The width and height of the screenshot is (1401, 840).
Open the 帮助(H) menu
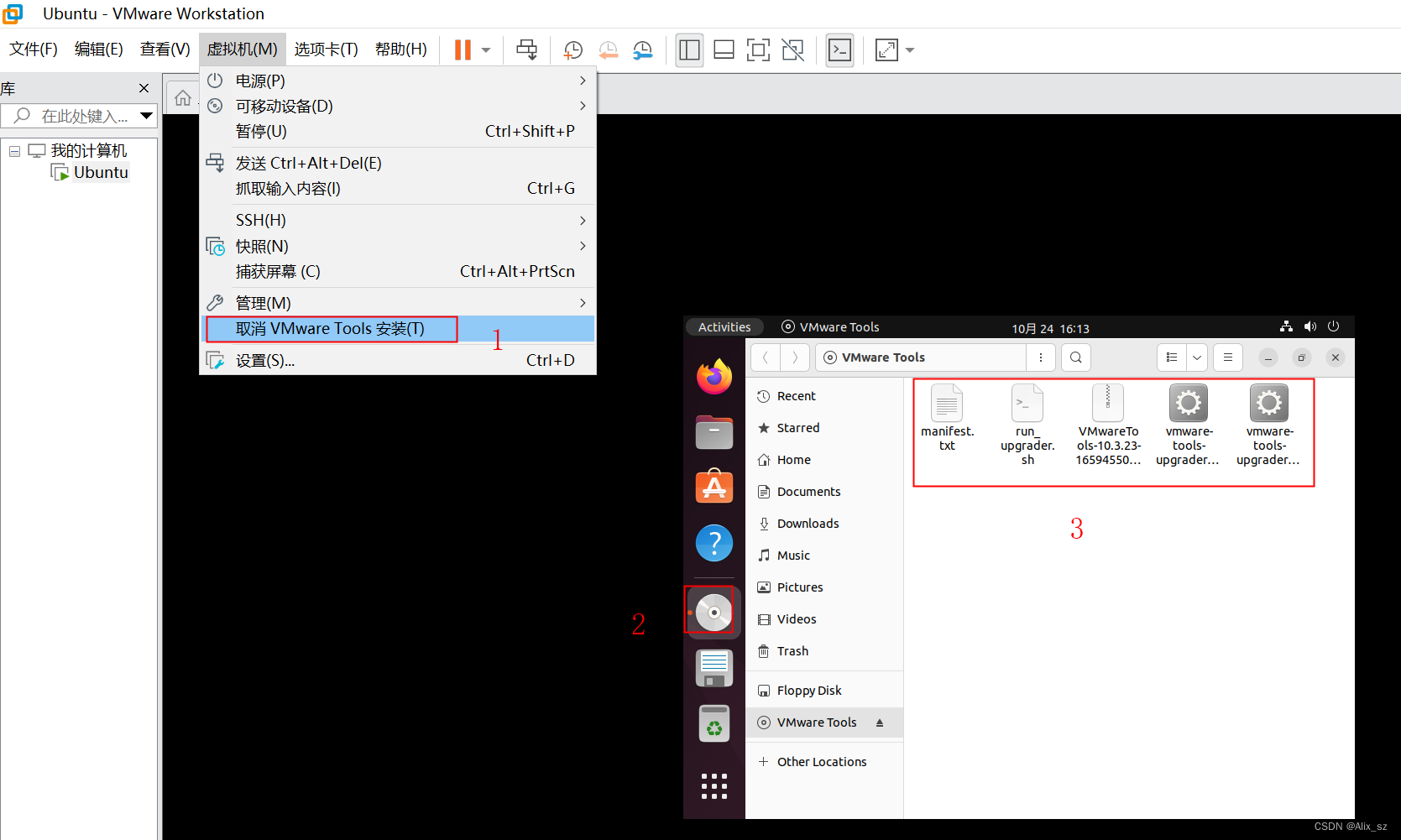click(401, 50)
